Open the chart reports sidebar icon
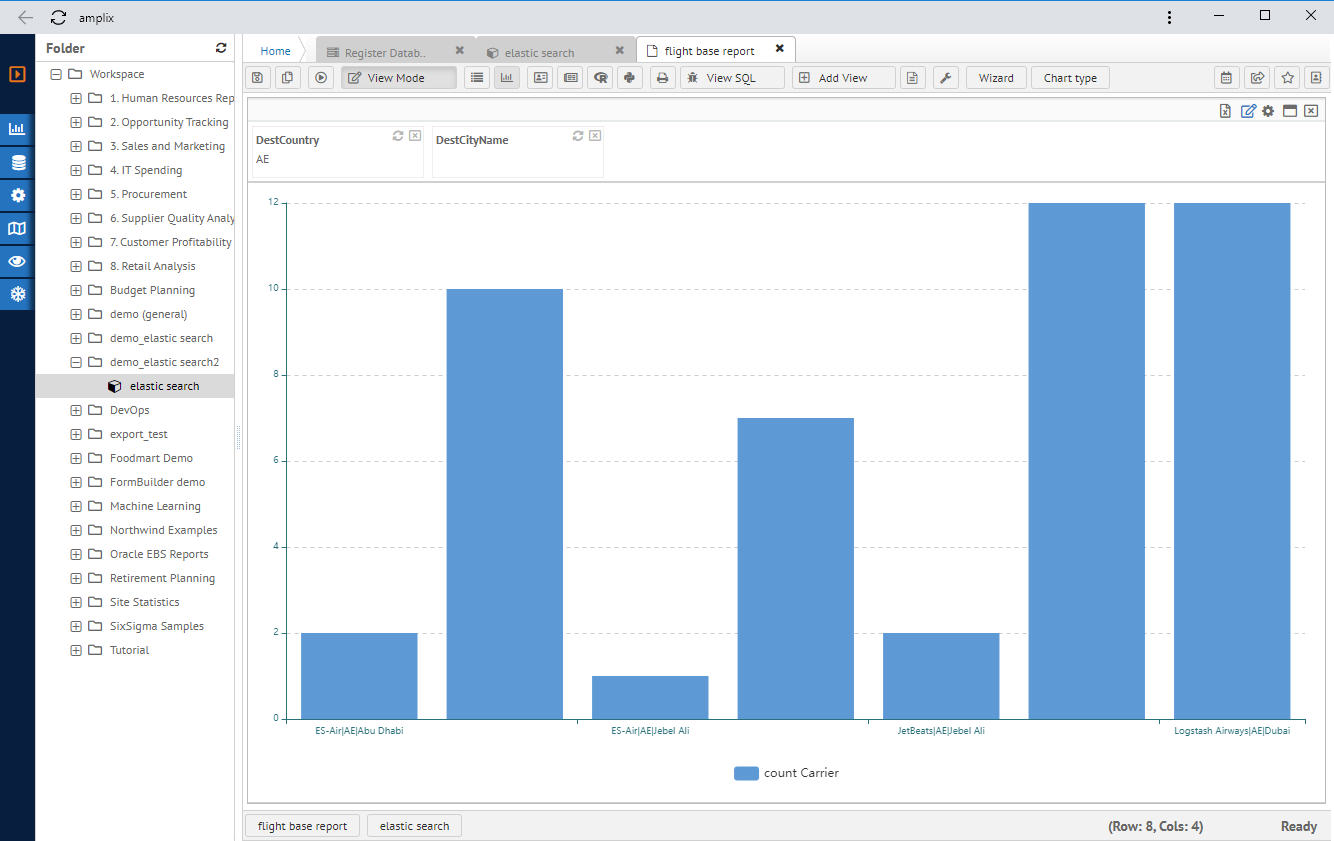1334x841 pixels. [x=17, y=129]
